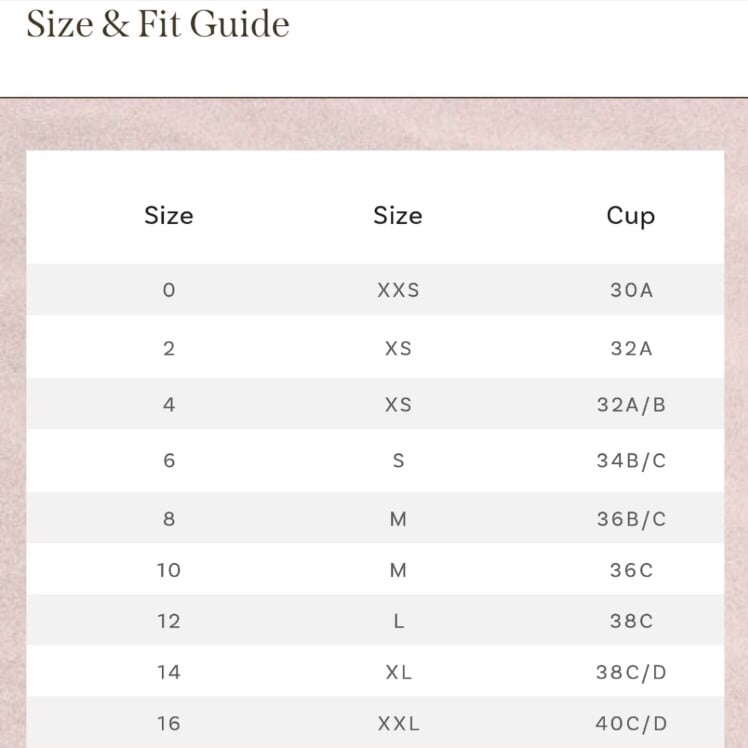Select the 34B/C cup cell
The width and height of the screenshot is (748, 748).
[631, 461]
